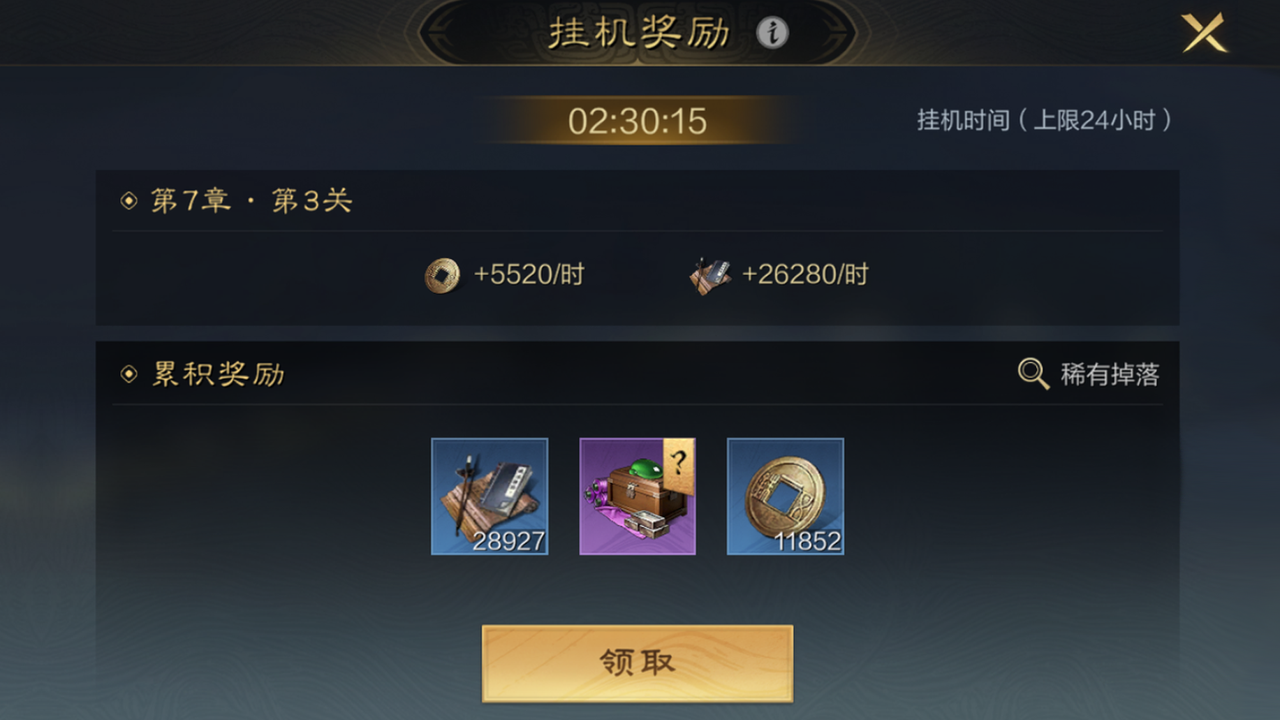Tap the 挂机奖励 title banner

point(639,33)
